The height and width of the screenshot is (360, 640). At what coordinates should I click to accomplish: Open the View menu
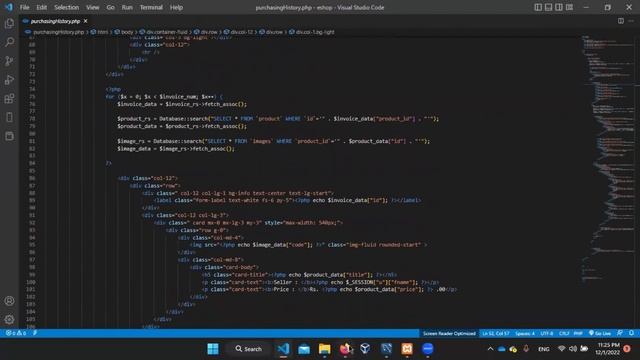(93, 7)
